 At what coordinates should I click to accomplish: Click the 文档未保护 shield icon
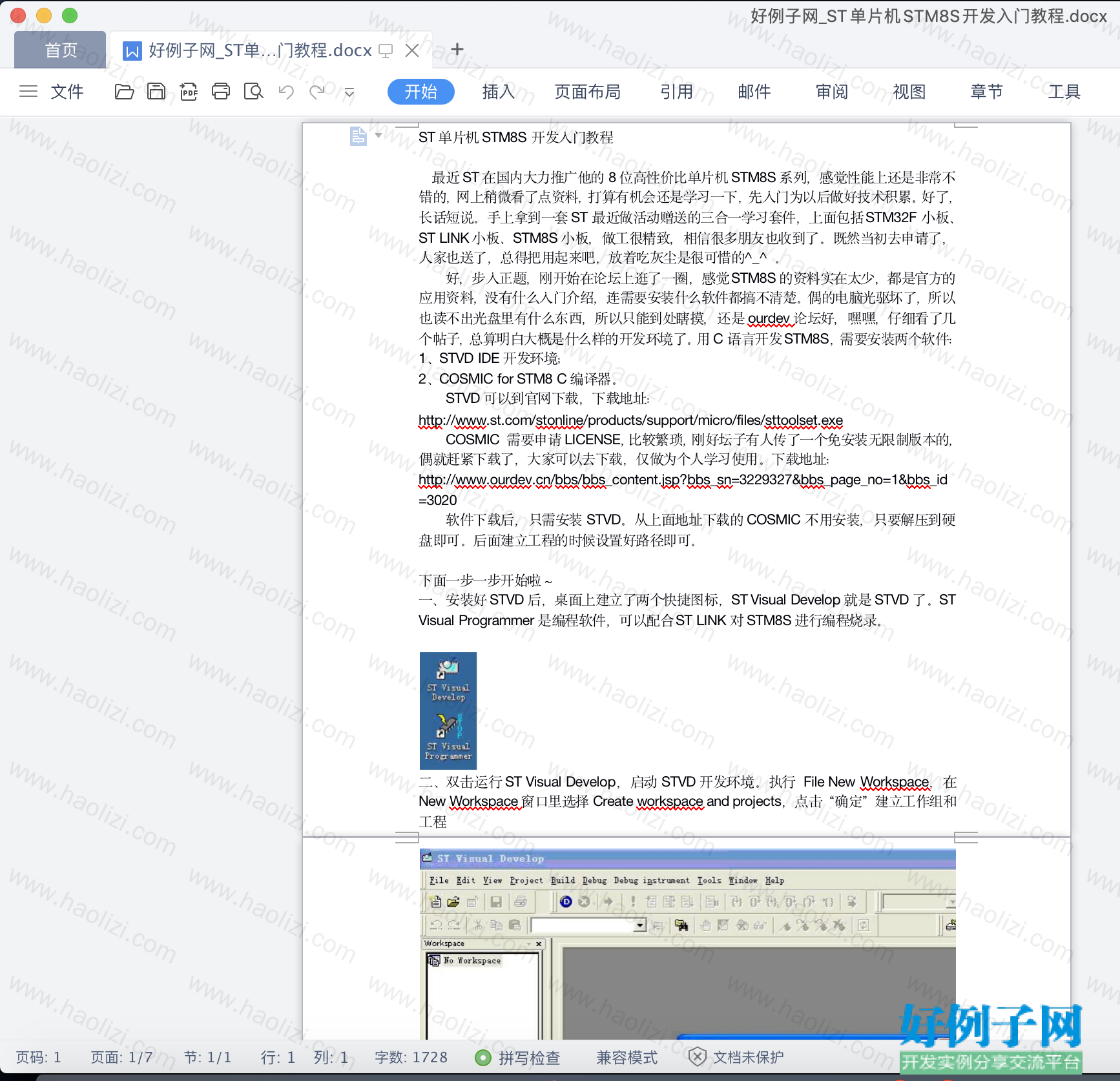pyautogui.click(x=697, y=1056)
